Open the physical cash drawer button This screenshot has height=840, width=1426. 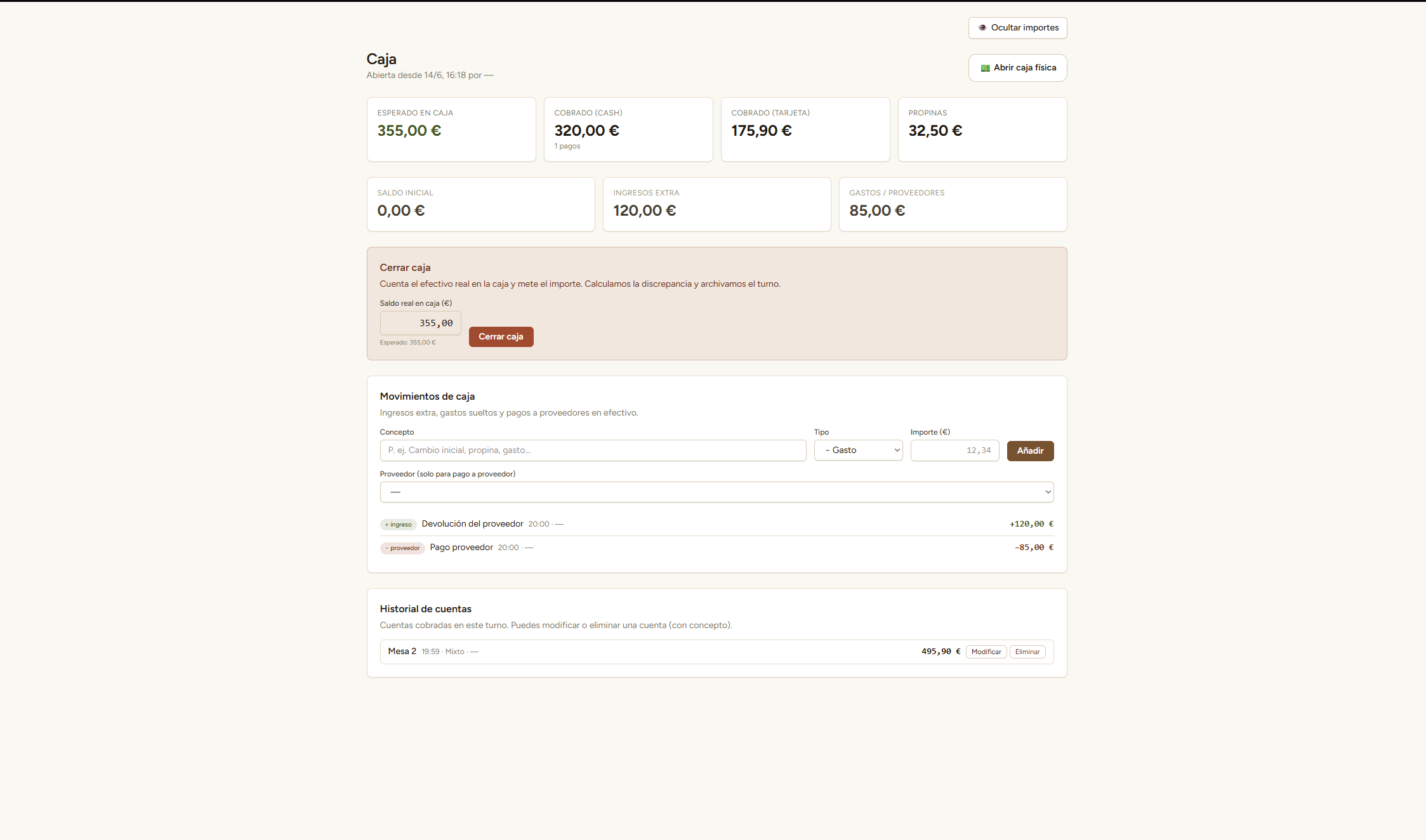coord(1017,68)
